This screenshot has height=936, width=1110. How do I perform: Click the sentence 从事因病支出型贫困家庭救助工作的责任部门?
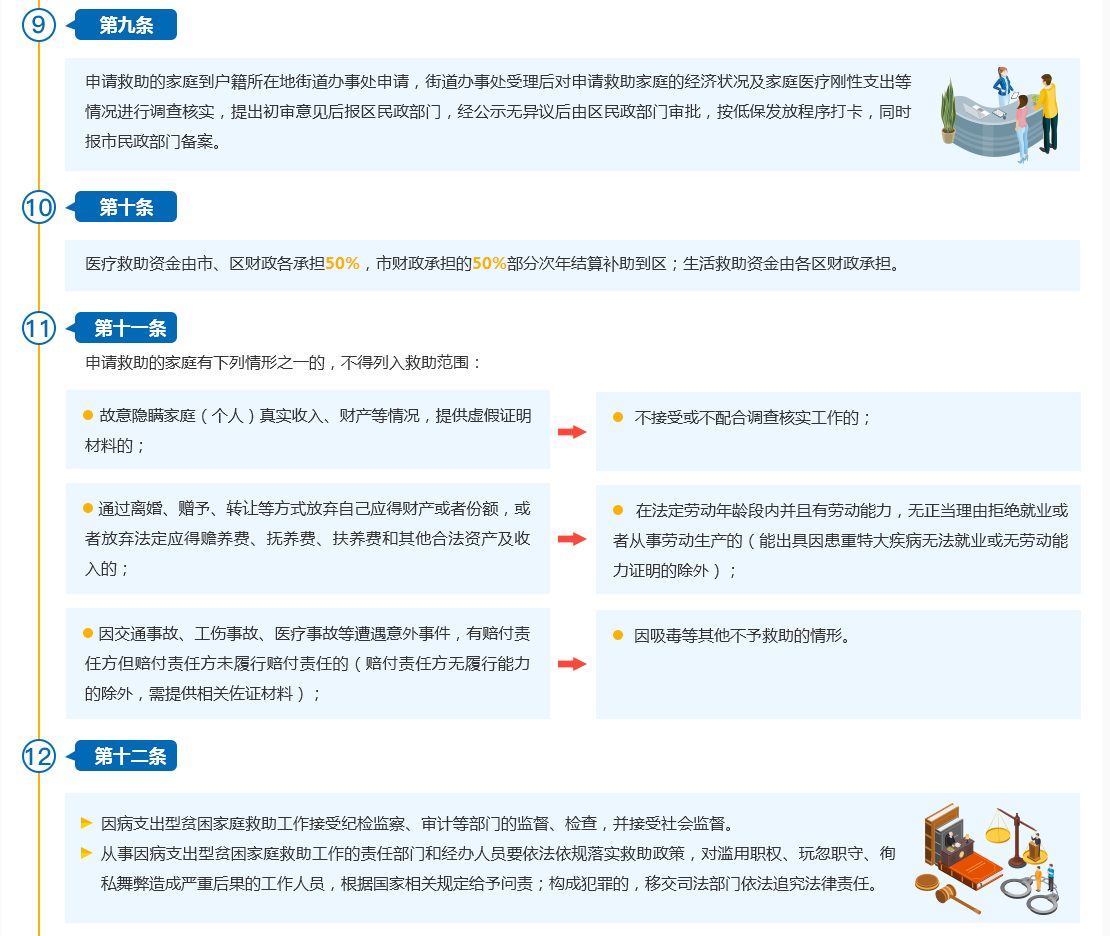click(498, 869)
